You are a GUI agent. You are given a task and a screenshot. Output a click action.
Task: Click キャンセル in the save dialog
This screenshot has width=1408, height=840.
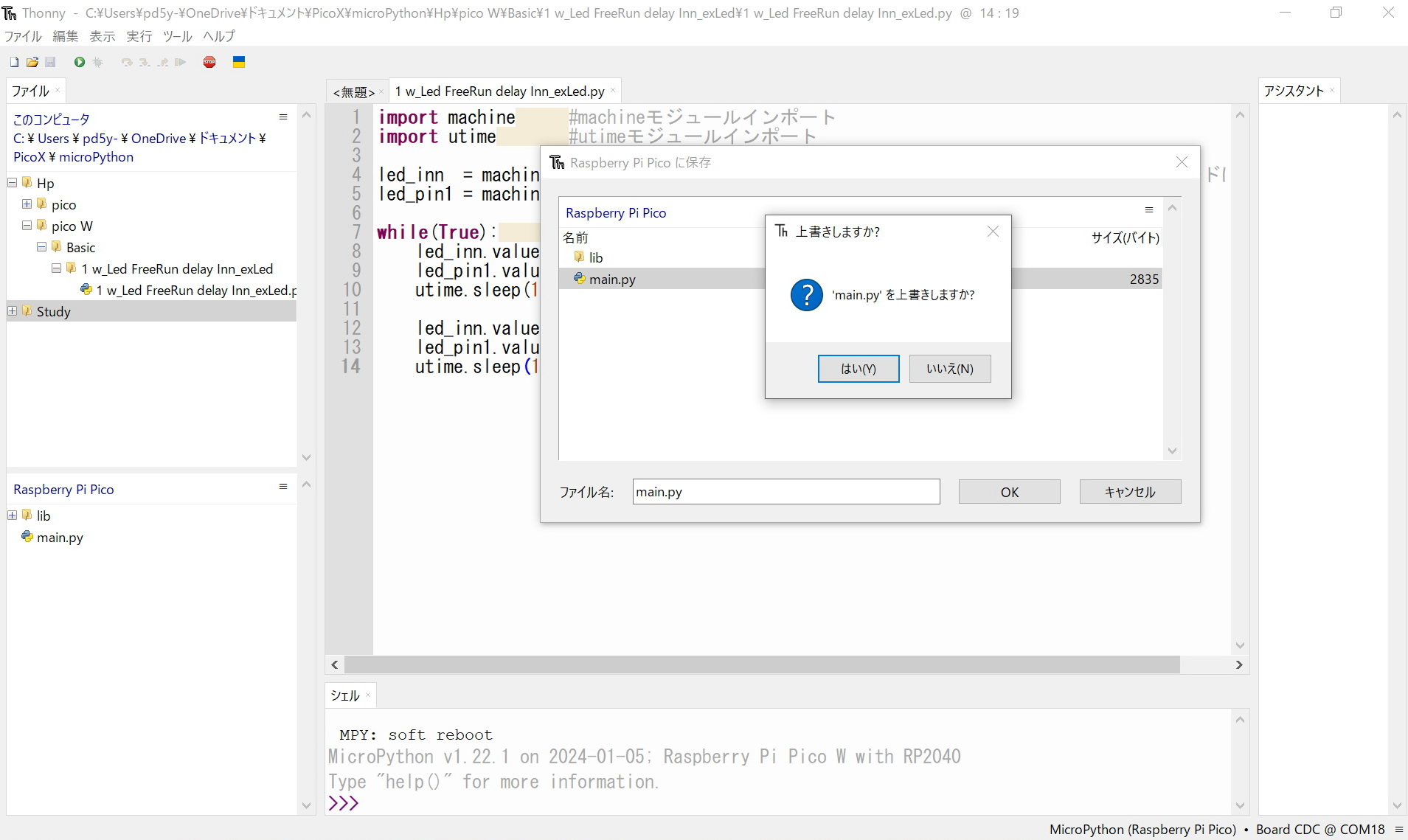click(x=1130, y=492)
